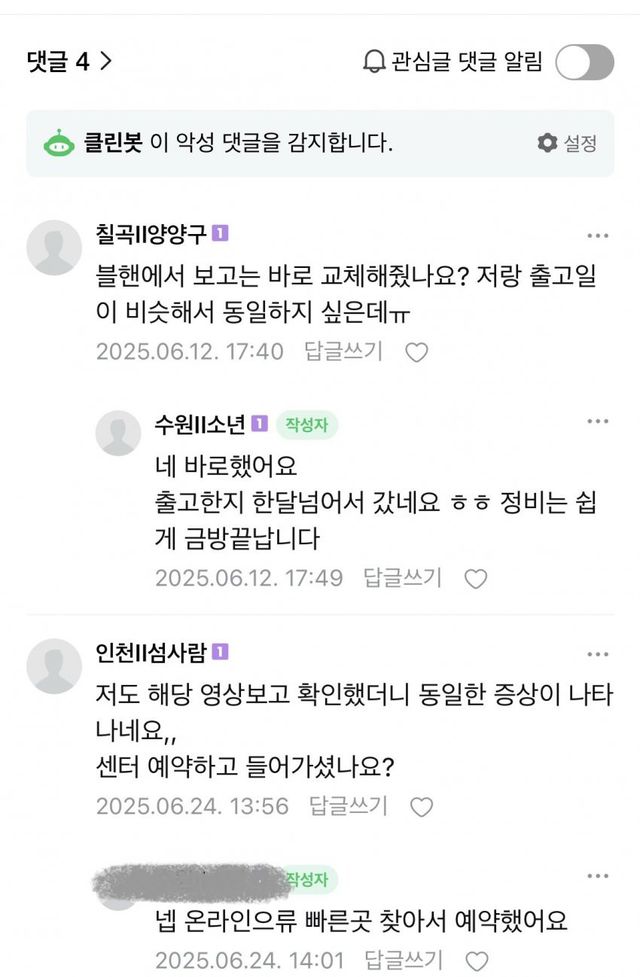640x977 pixels.
Task: Open more options for 수원II소년's reply
Action: pos(598,423)
